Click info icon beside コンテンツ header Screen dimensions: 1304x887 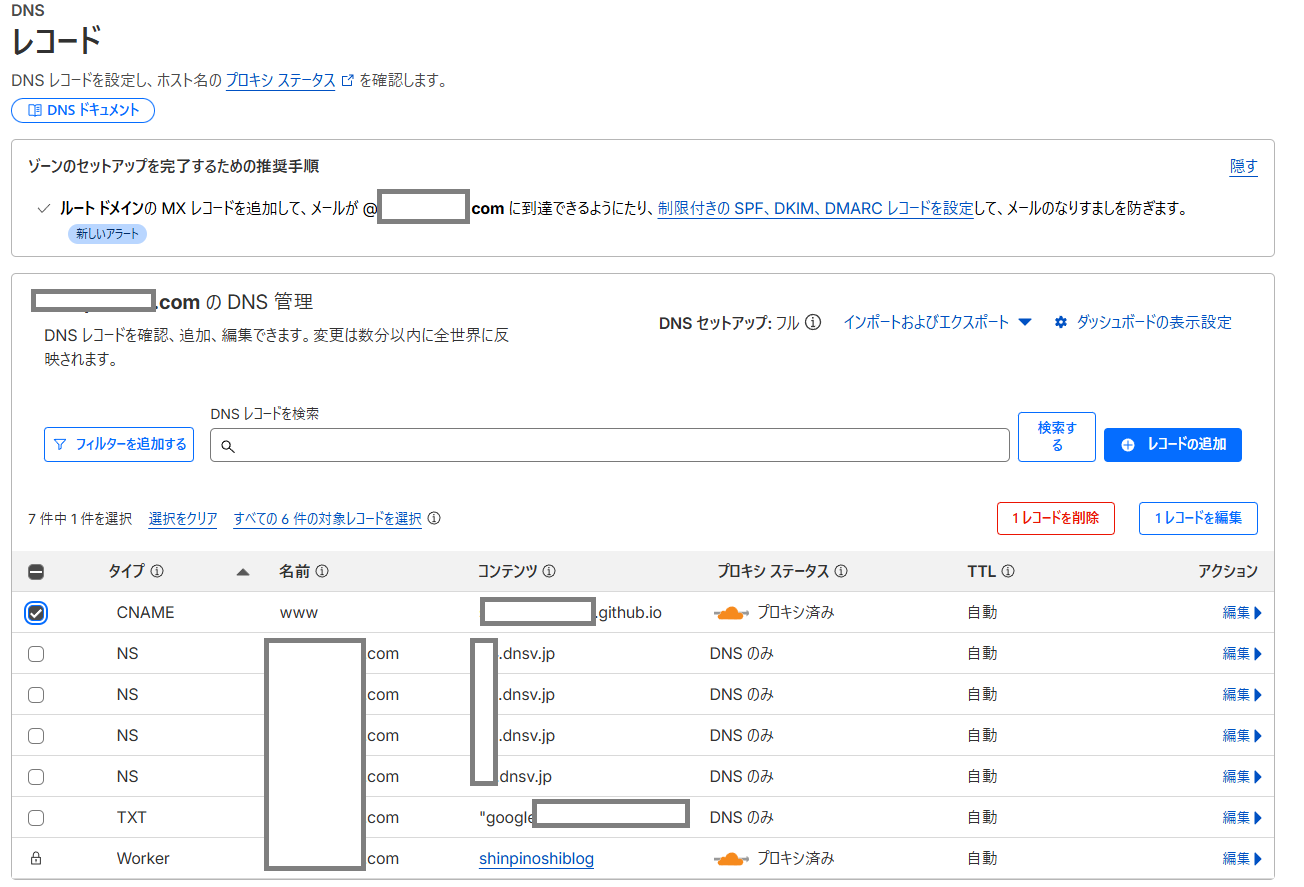549,571
